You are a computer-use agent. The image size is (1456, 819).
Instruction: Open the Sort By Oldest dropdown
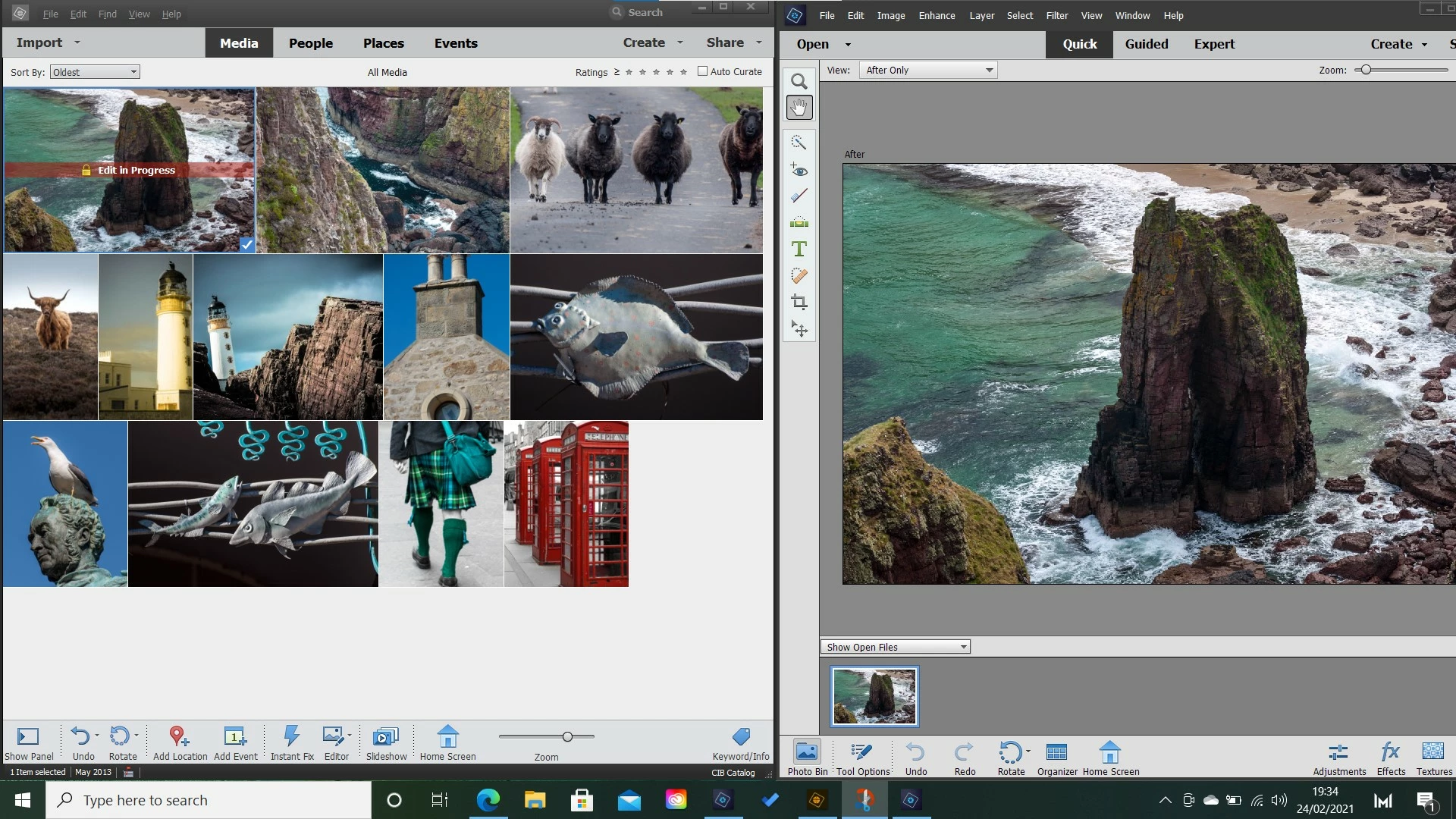pyautogui.click(x=95, y=72)
